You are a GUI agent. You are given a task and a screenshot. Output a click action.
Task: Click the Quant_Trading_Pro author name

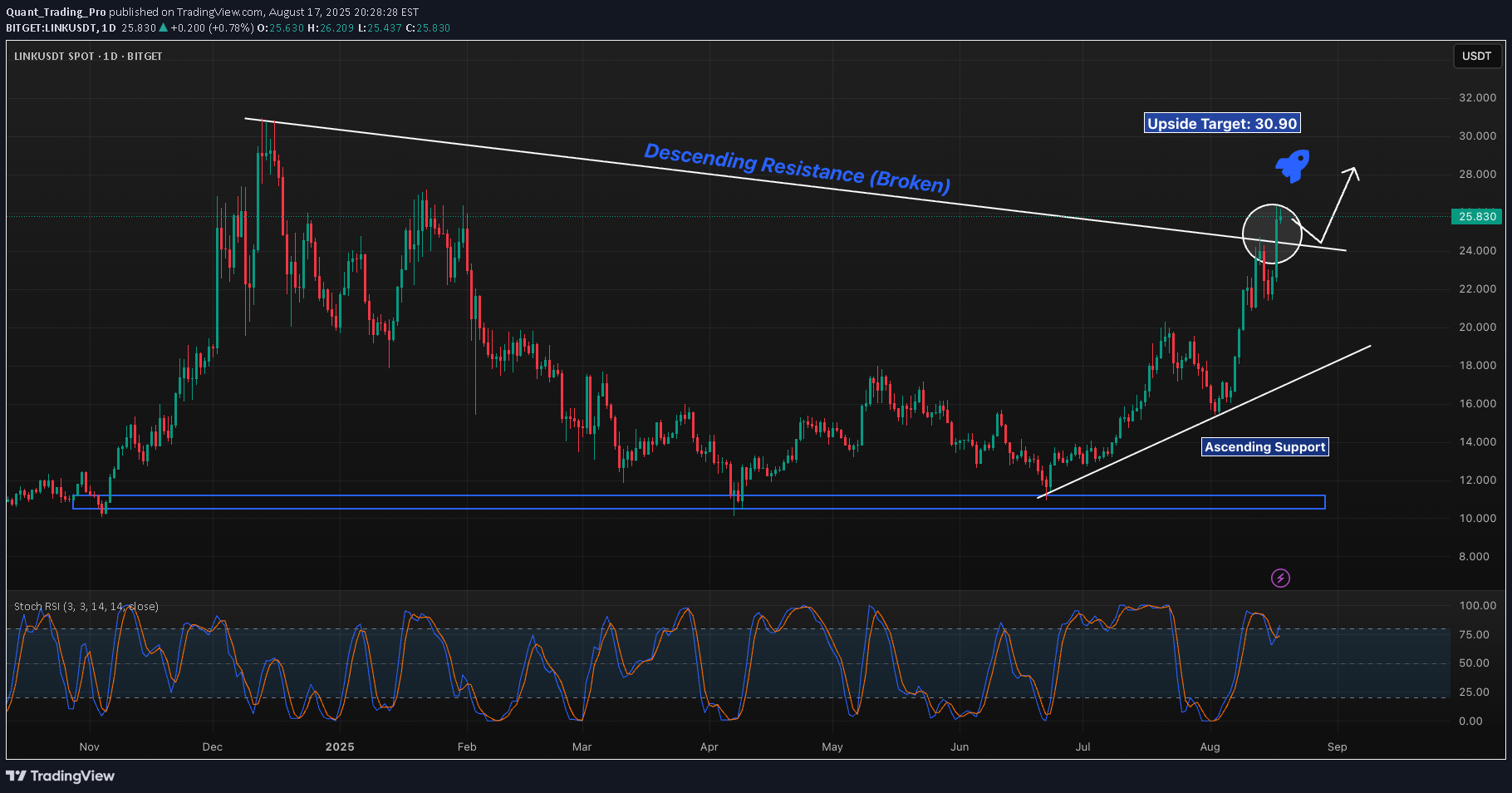[x=56, y=12]
